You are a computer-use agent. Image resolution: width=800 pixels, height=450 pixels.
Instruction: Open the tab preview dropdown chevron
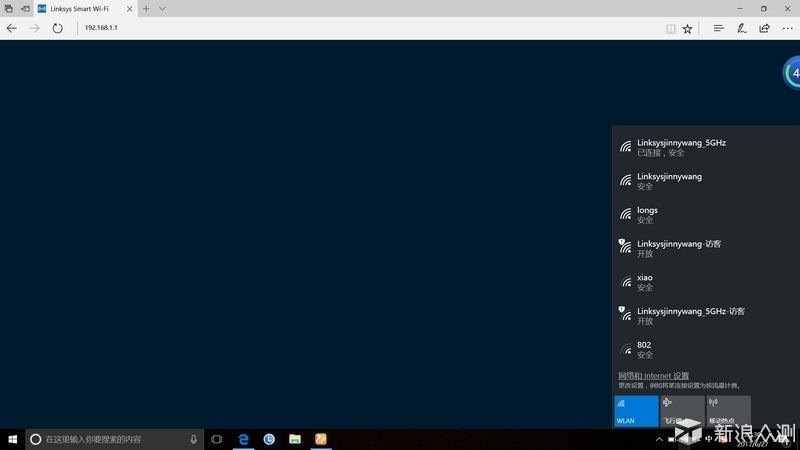(x=163, y=8)
